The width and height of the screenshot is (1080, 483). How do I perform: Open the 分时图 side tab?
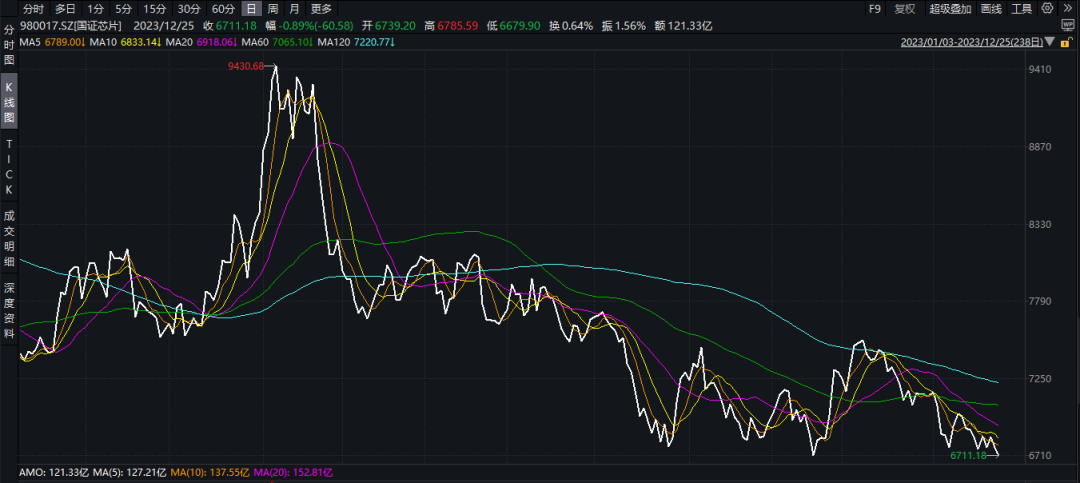[9, 45]
